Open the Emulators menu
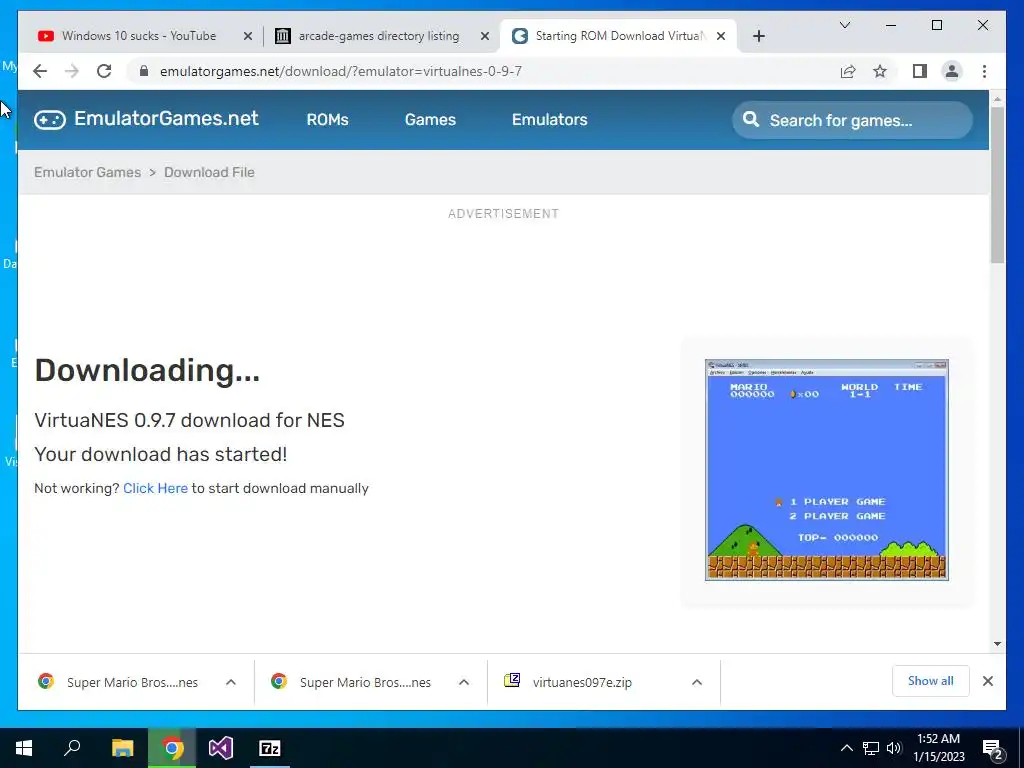The image size is (1024, 768). pos(549,120)
